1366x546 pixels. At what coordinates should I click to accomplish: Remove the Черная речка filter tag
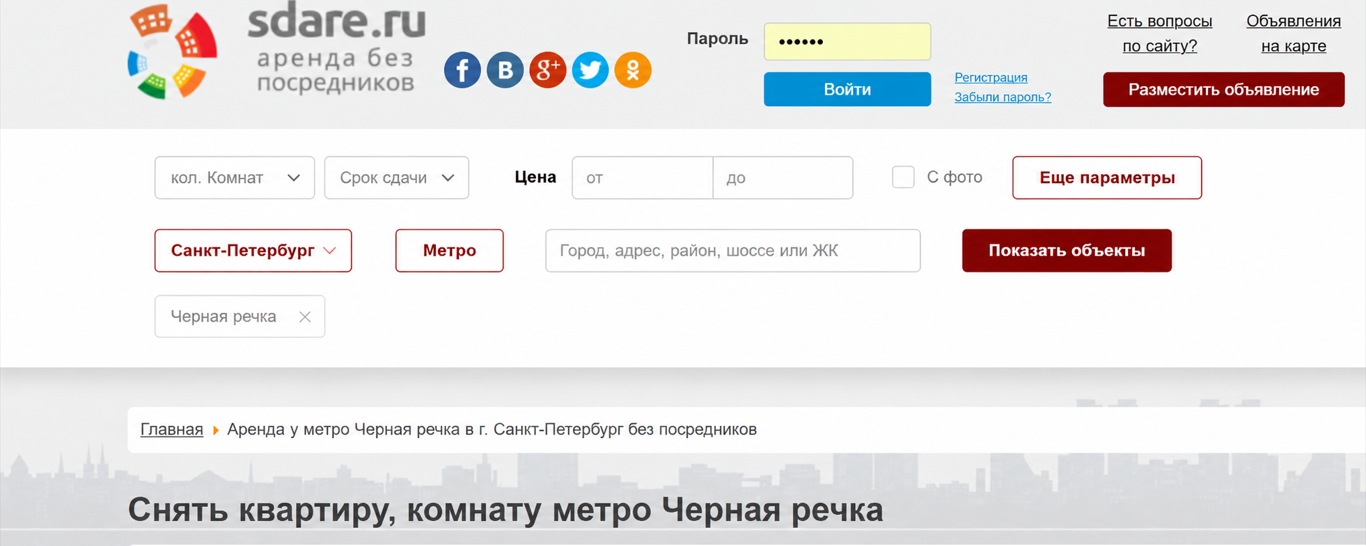305,317
